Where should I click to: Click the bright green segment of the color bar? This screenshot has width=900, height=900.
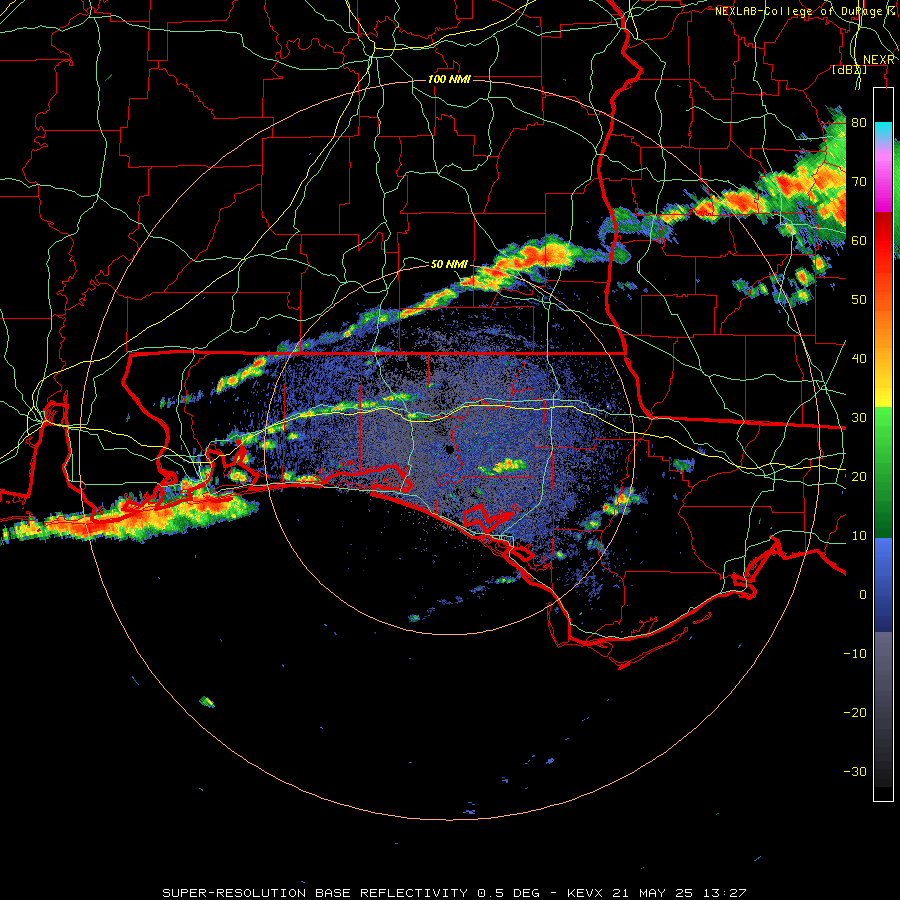point(883,428)
